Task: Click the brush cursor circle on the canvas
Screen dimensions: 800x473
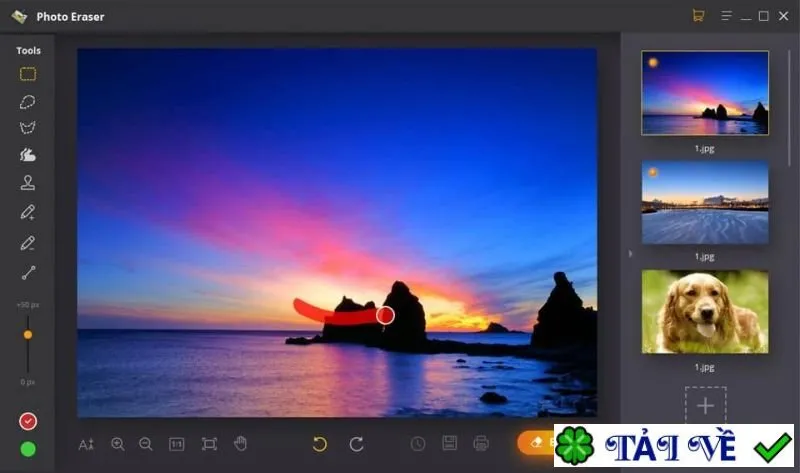Action: click(x=385, y=315)
